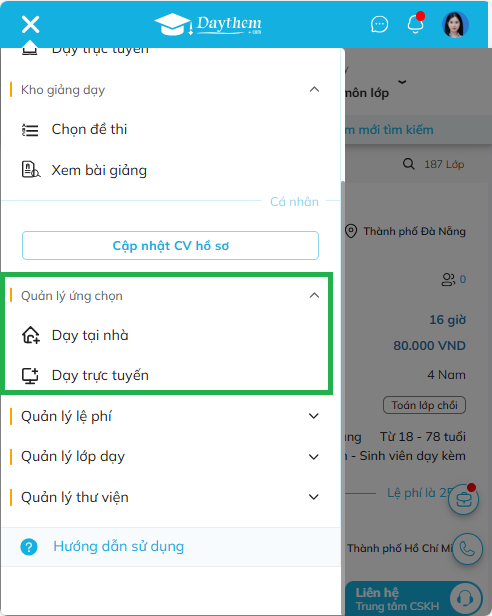Open Hướng dẫn sử dụng help link
This screenshot has height=616, width=492.
click(x=119, y=546)
